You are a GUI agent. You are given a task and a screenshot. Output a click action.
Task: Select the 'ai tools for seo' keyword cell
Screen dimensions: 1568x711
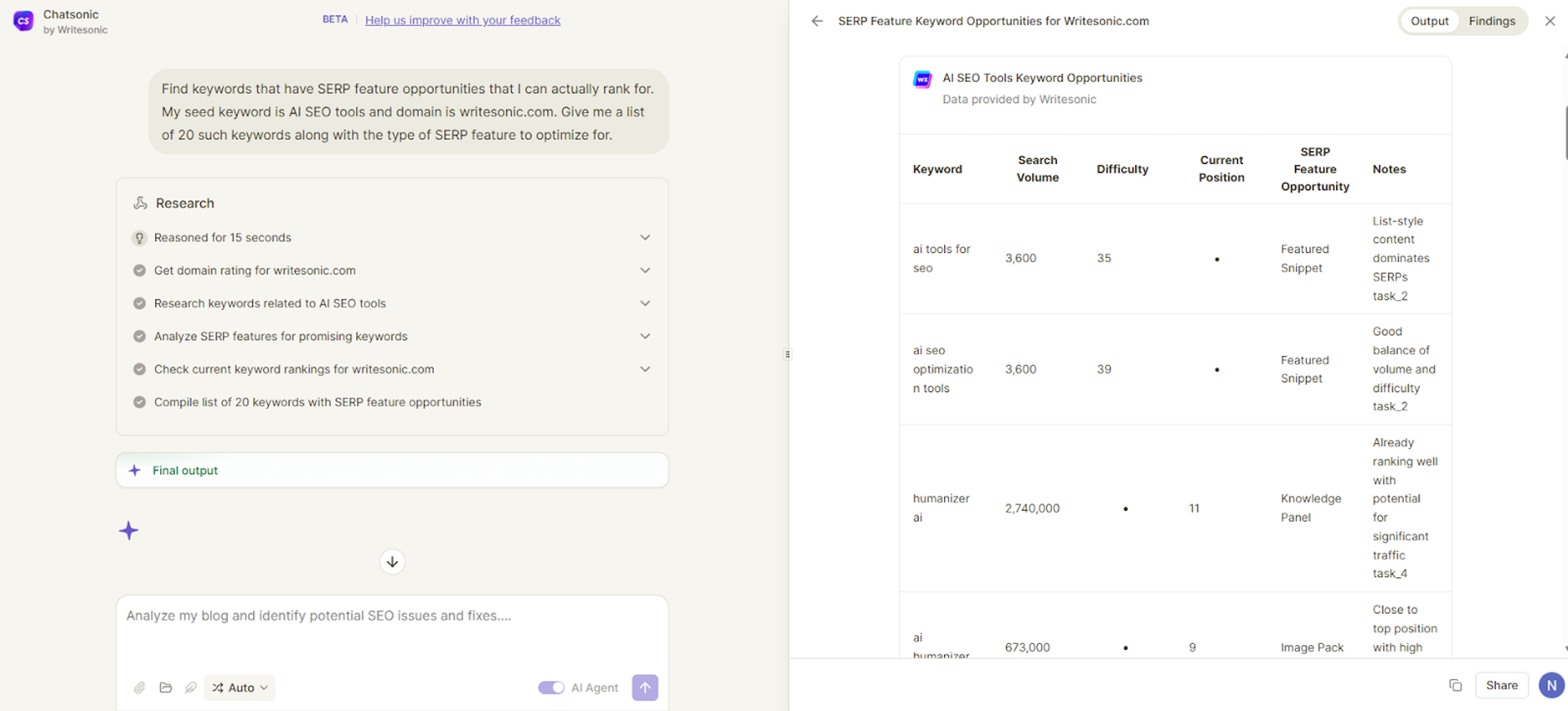tap(942, 258)
